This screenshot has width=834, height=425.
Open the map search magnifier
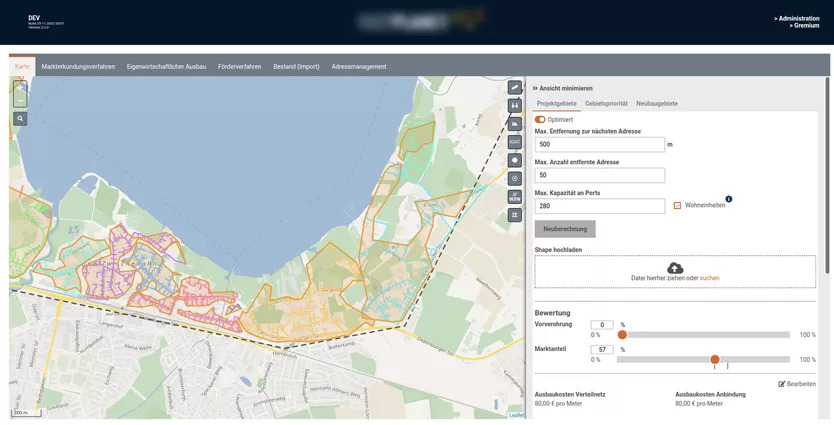(20, 118)
